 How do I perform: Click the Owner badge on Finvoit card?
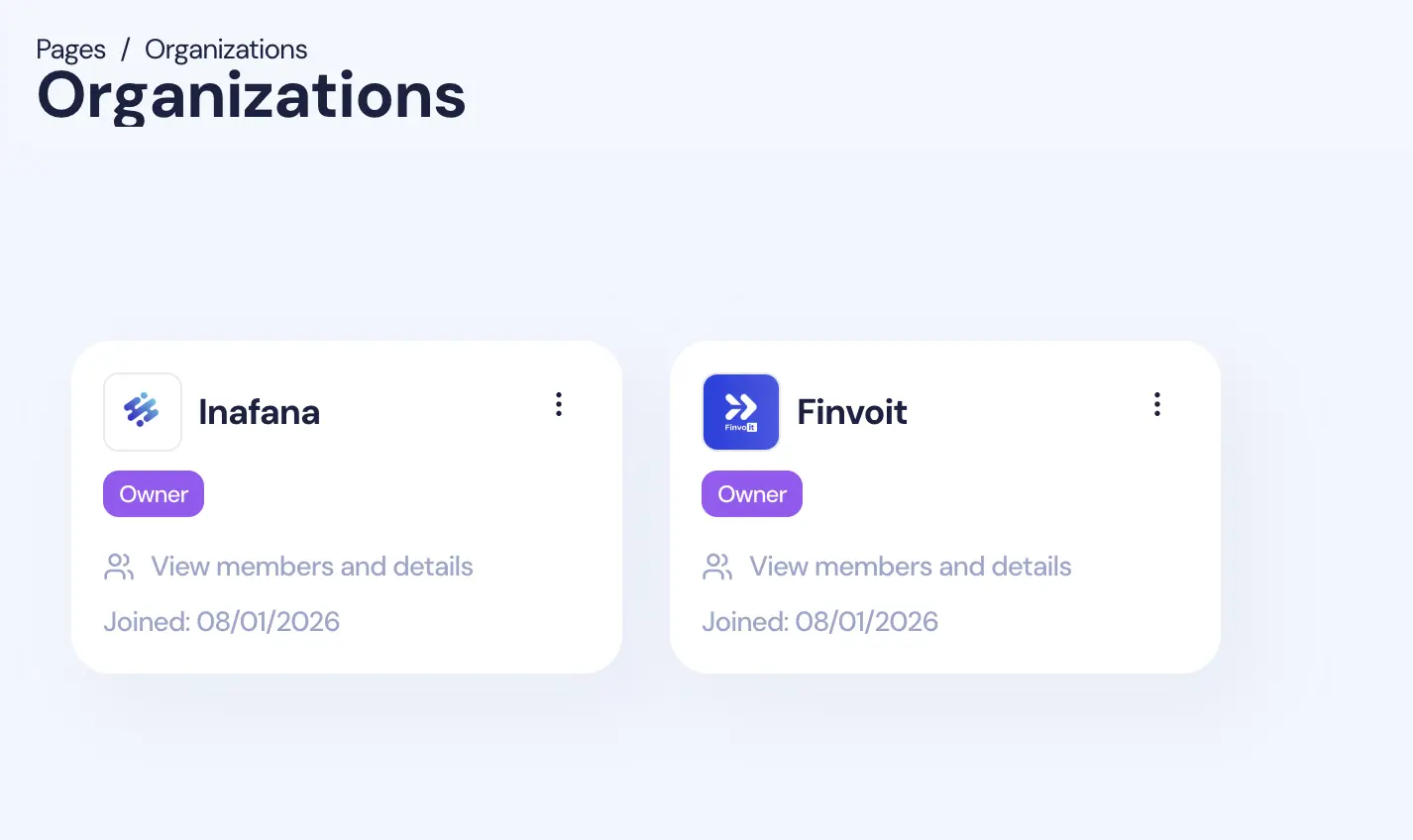(x=752, y=494)
